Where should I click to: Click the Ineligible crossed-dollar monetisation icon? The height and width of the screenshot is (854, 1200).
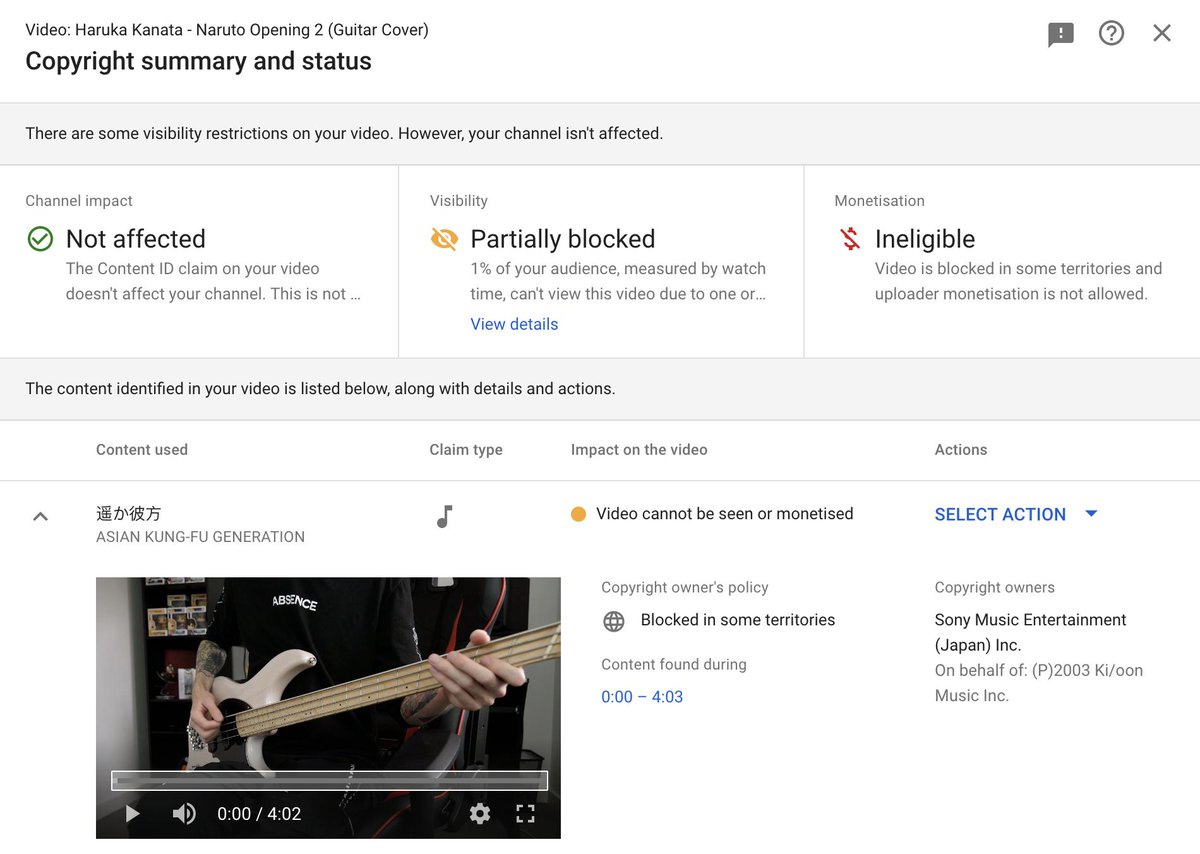coord(849,239)
